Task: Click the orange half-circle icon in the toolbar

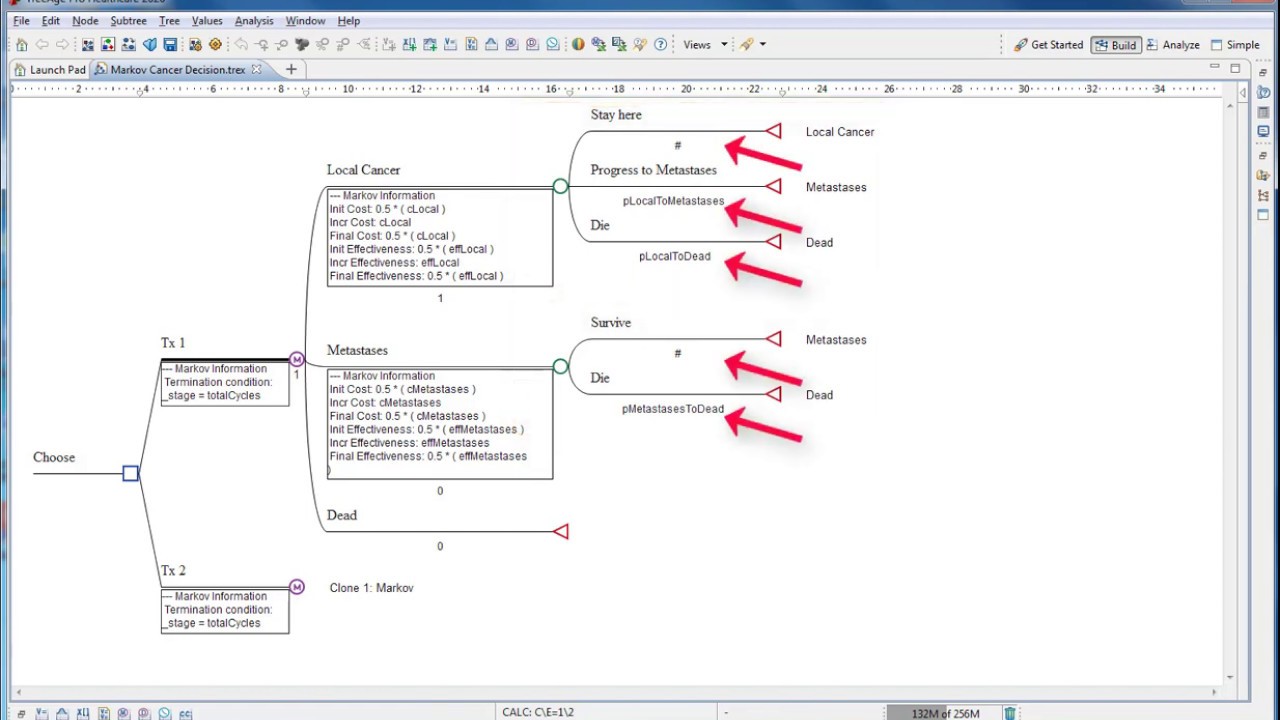Action: pos(578,45)
